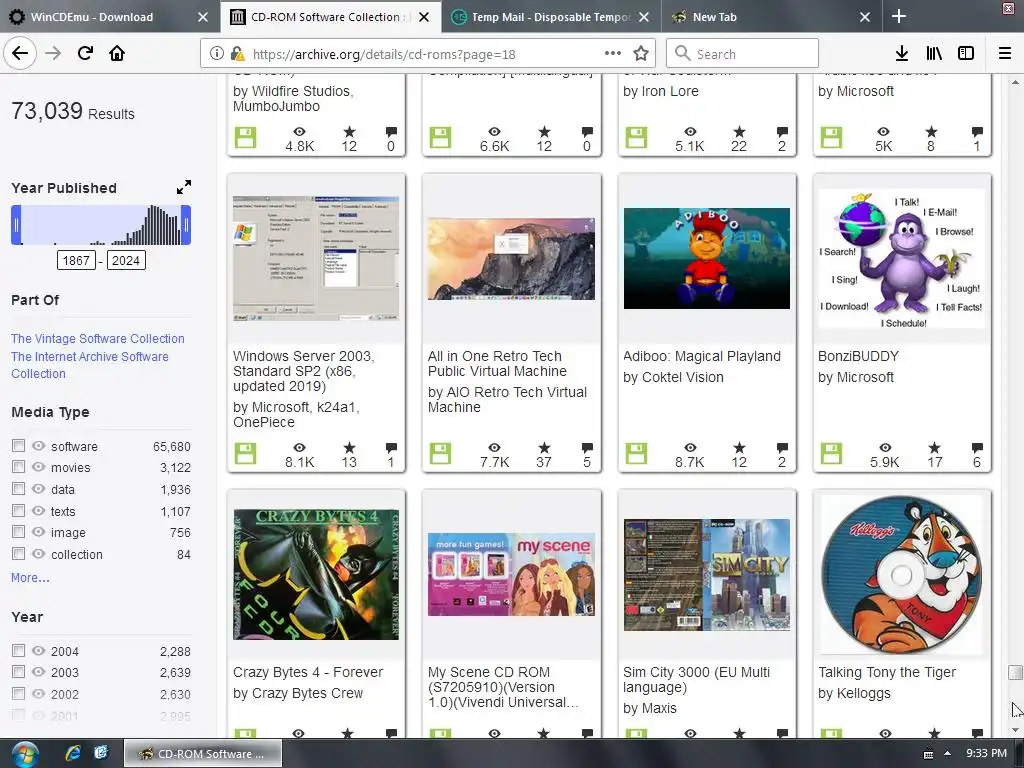Show hidden system tray icons
This screenshot has height=768, width=1024.
click(x=948, y=754)
